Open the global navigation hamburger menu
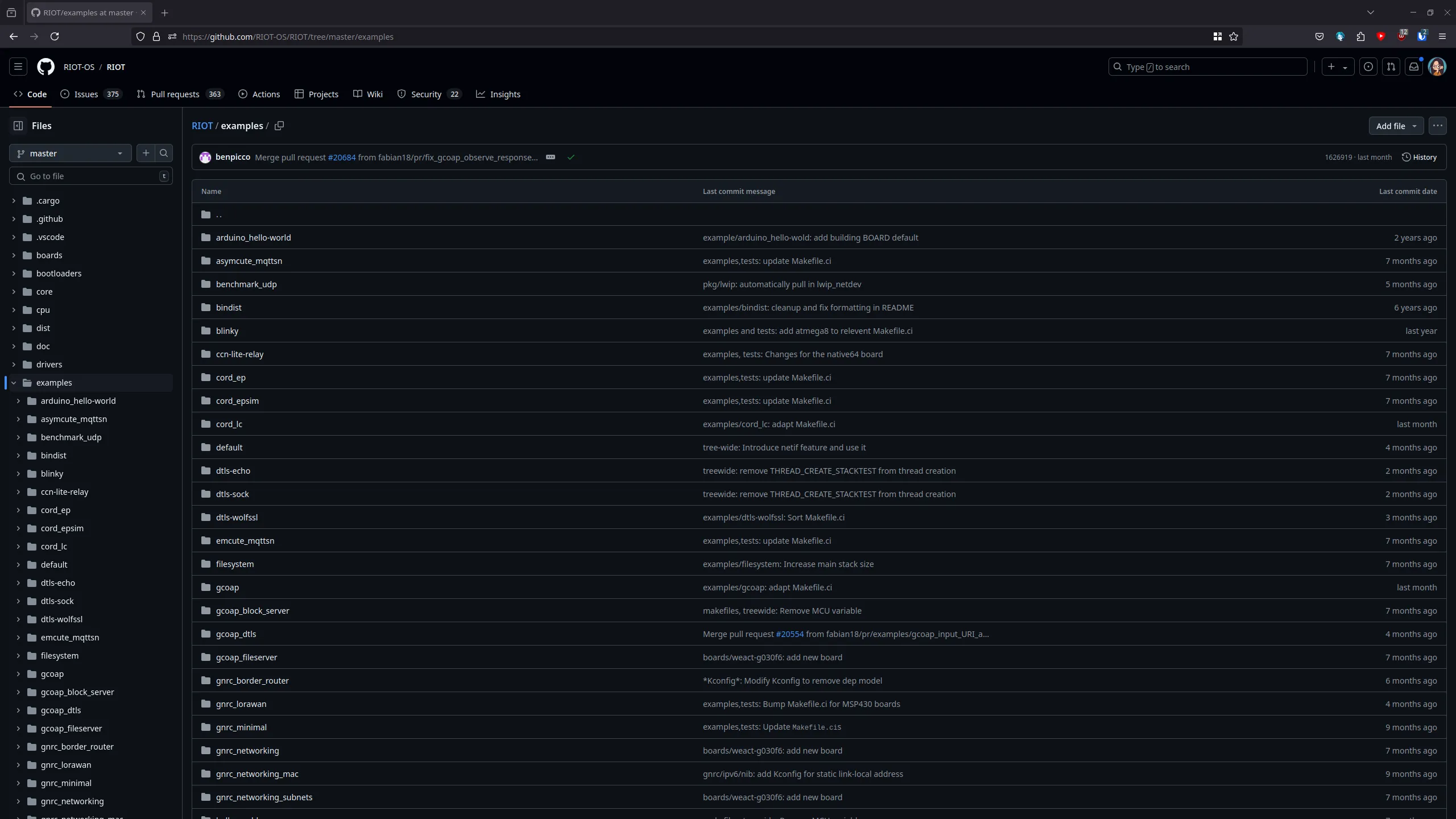Image resolution: width=1456 pixels, height=819 pixels. pyautogui.click(x=18, y=67)
